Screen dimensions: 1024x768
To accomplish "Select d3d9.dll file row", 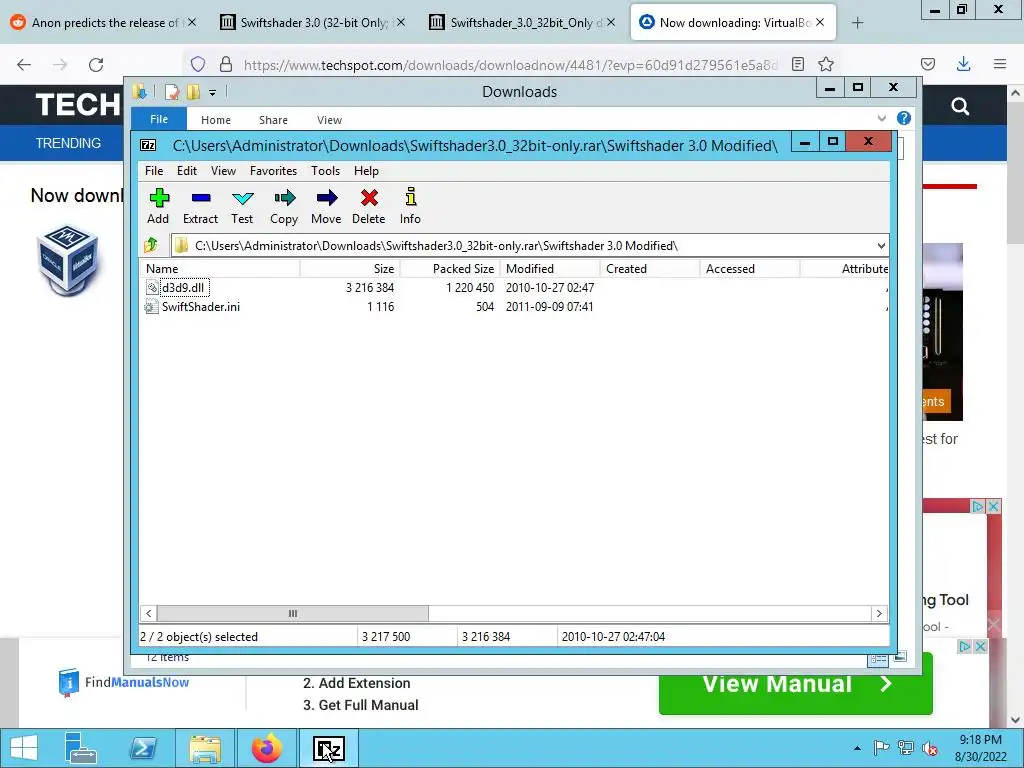I will point(513,287).
